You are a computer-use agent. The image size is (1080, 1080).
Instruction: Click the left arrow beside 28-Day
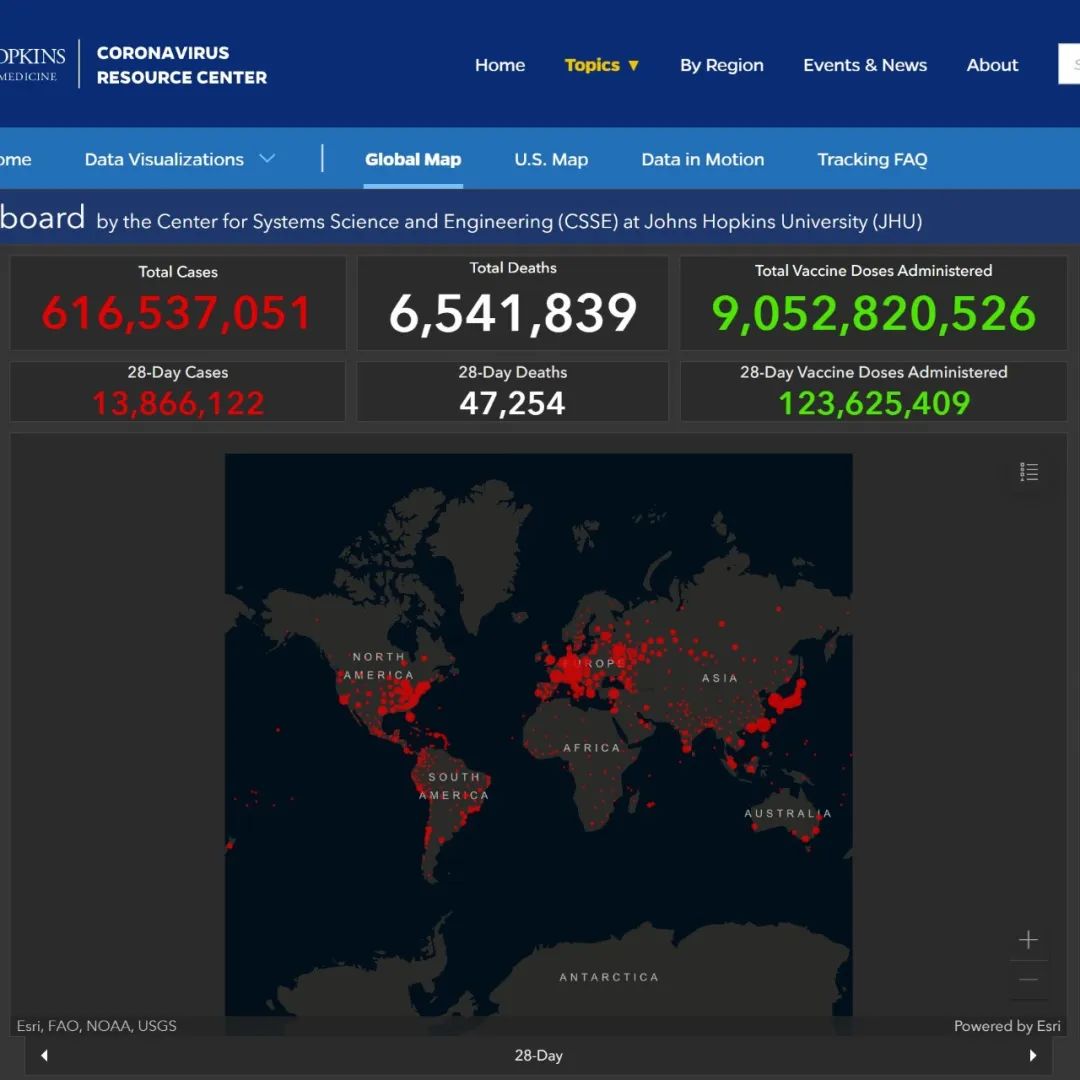[44, 1055]
